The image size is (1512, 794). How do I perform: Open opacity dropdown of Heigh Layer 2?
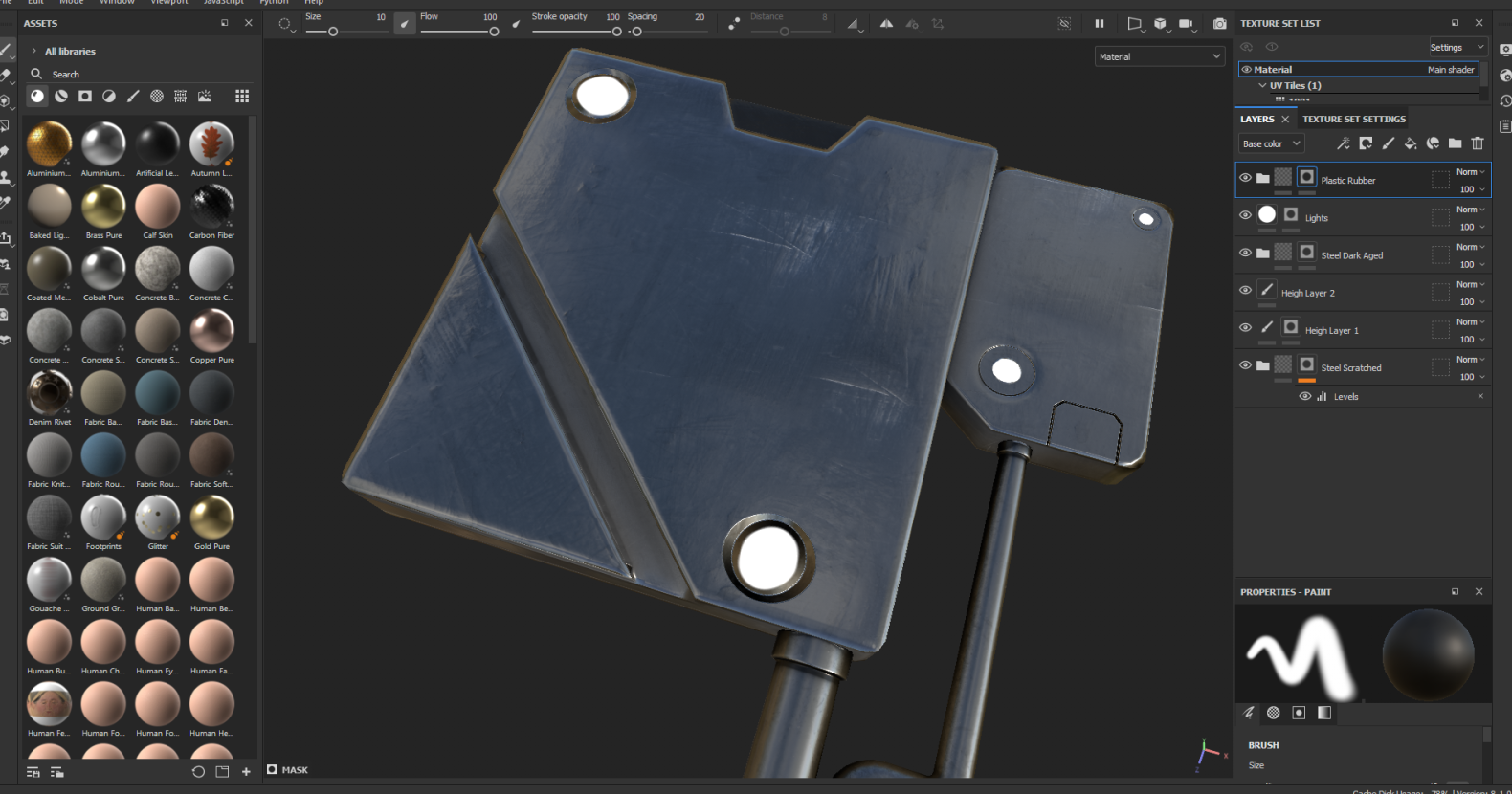click(x=1472, y=302)
